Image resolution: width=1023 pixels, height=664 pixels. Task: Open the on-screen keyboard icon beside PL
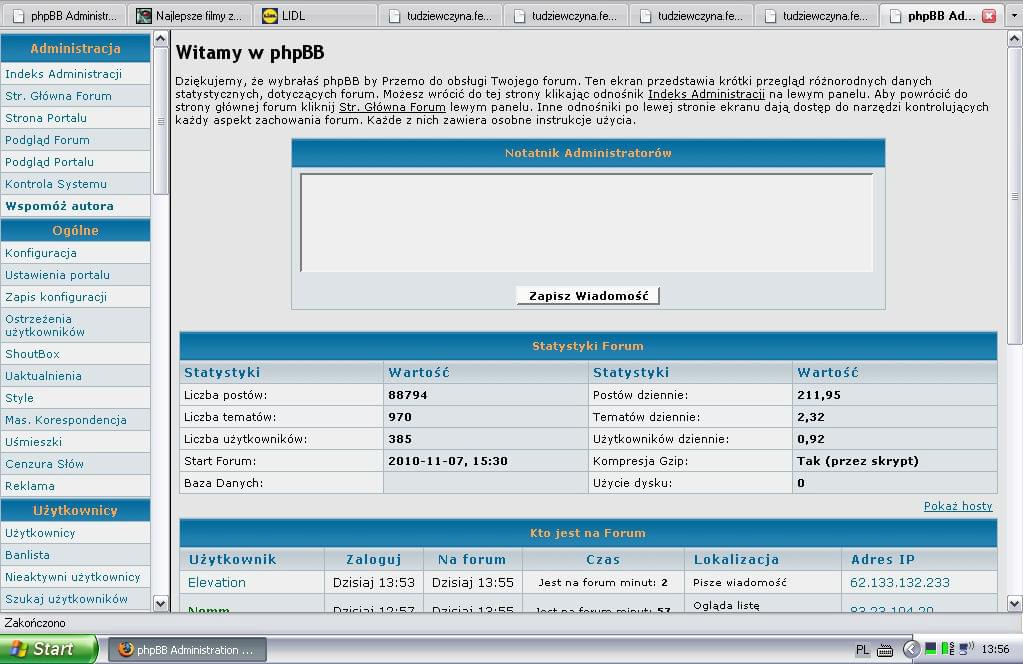[x=885, y=650]
